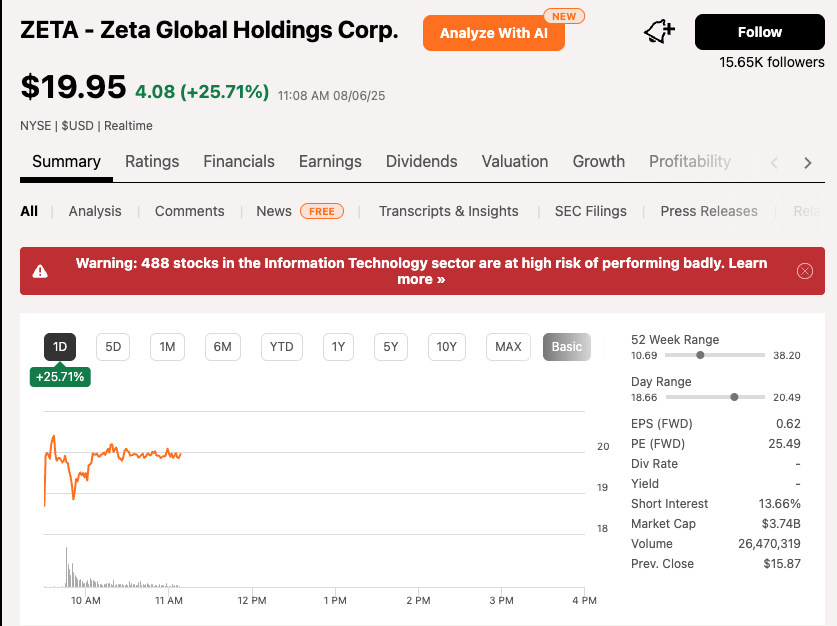
Task: Click the 52 Week Range slider marker
Action: tap(700, 355)
